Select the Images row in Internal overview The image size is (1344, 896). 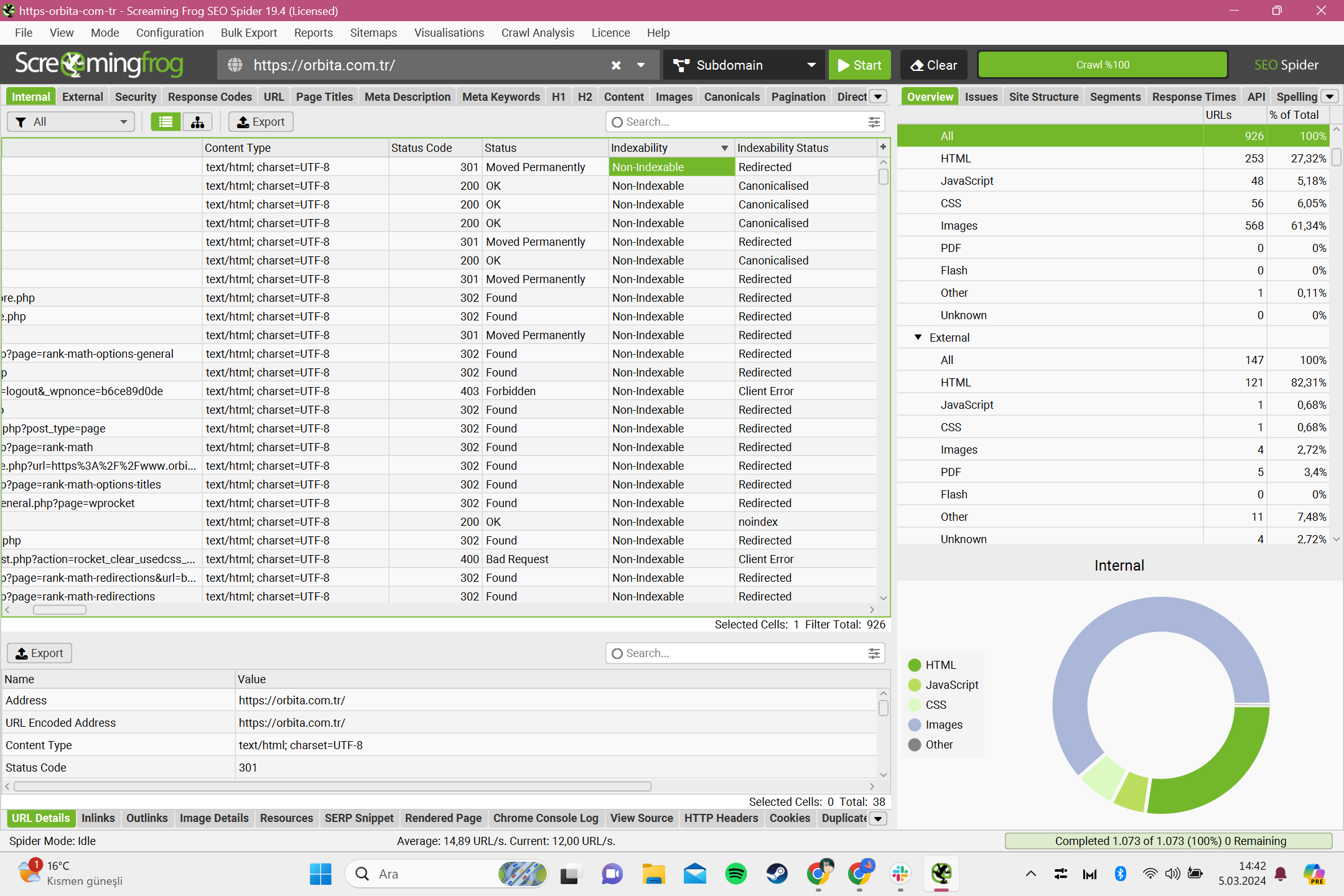1113,226
